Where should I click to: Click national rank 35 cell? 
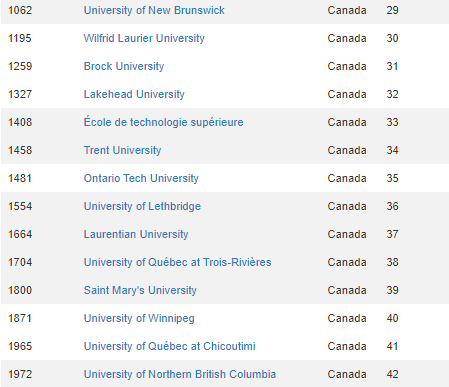392,178
